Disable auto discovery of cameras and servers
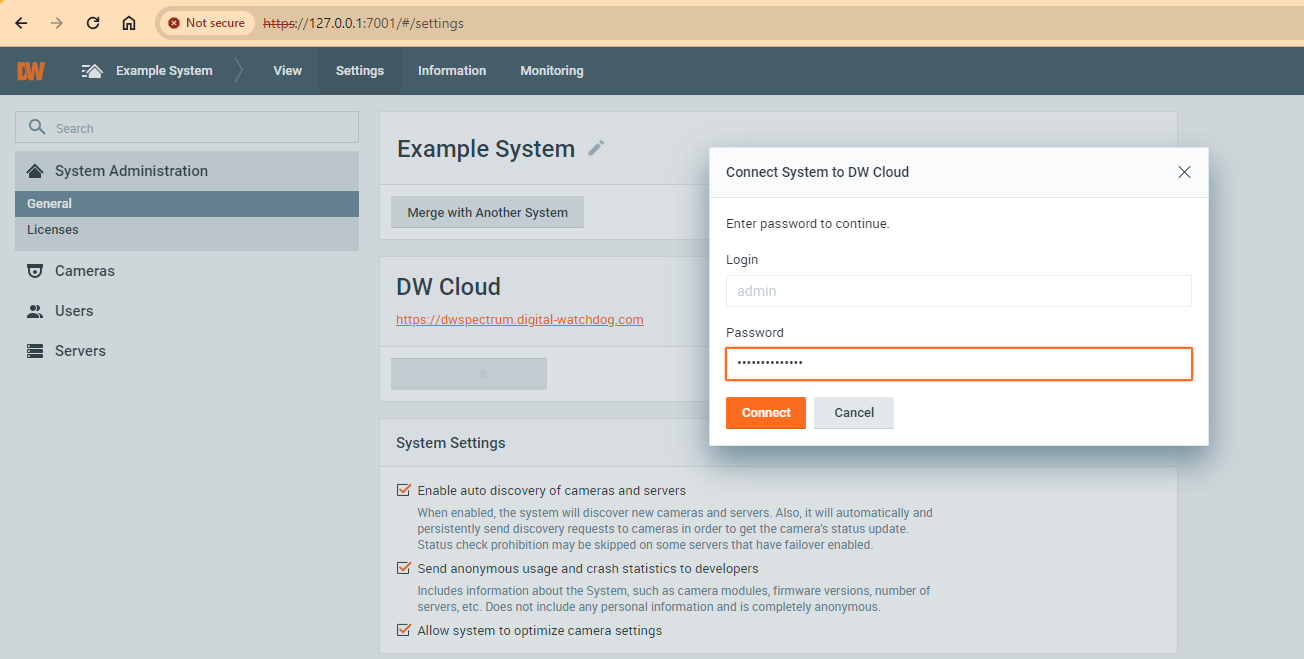The height and width of the screenshot is (659, 1304). 404,490
